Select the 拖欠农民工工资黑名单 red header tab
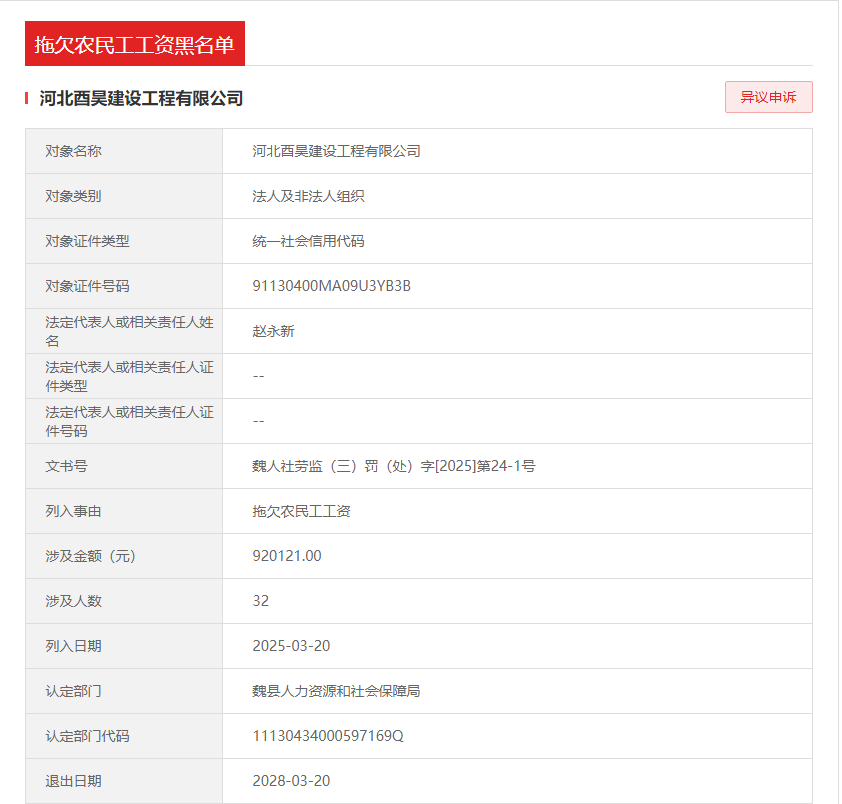Screen dimensions: 842x804 (135, 44)
